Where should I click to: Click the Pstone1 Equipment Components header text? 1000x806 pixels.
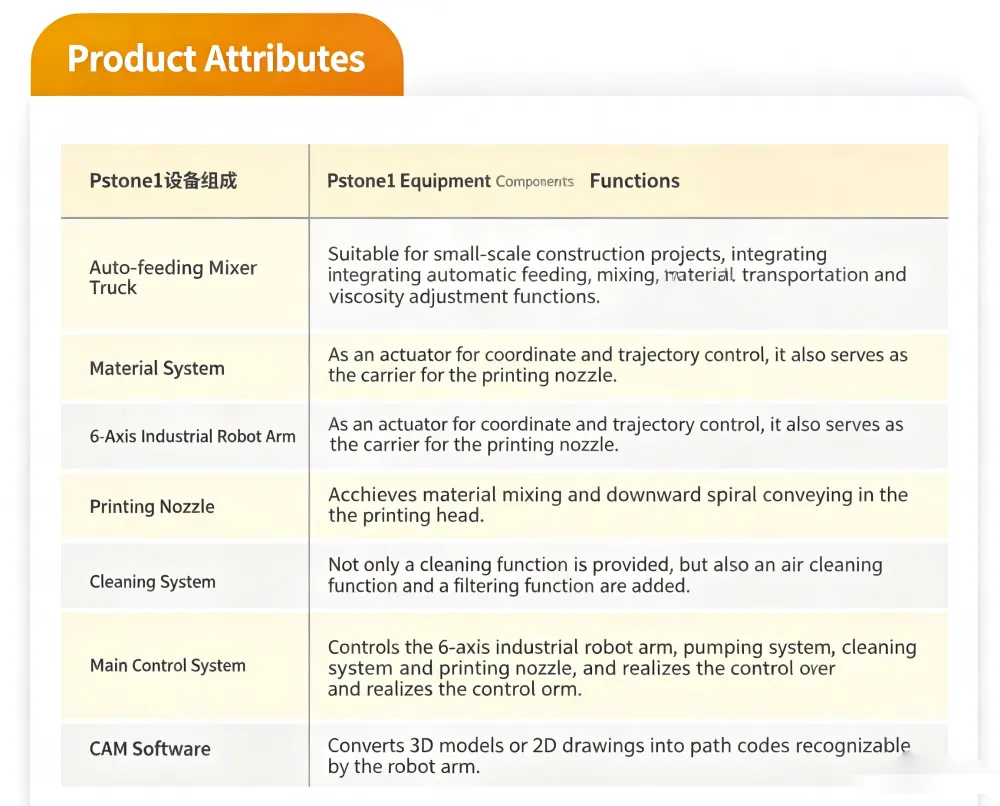pos(450,181)
